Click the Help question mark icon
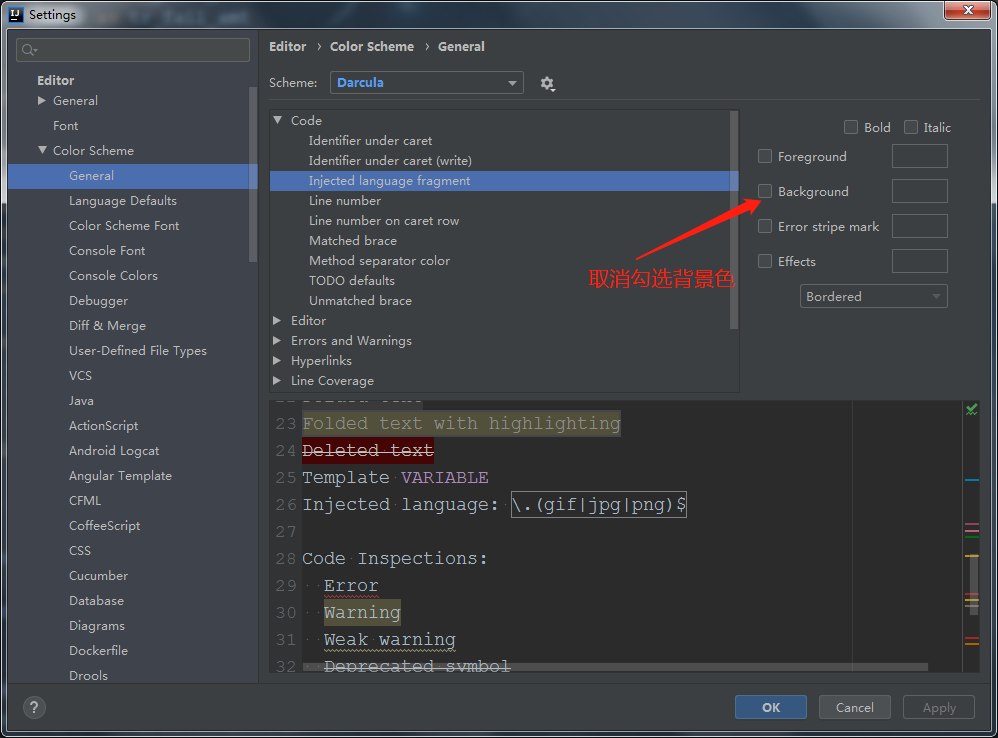 [33, 707]
